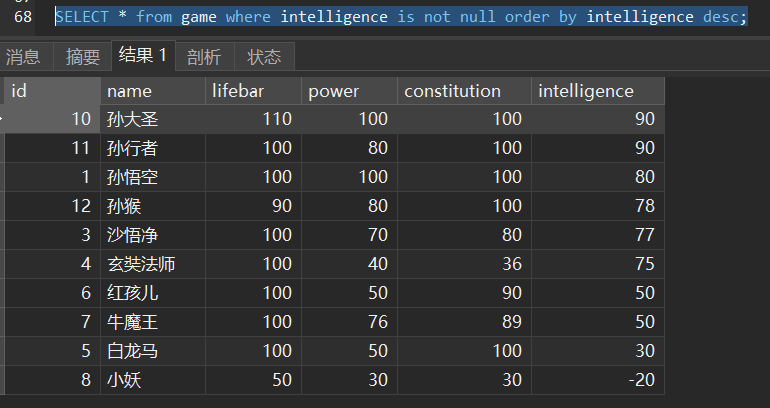Click the lifebar column header
770x408 pixels.
tap(253, 91)
